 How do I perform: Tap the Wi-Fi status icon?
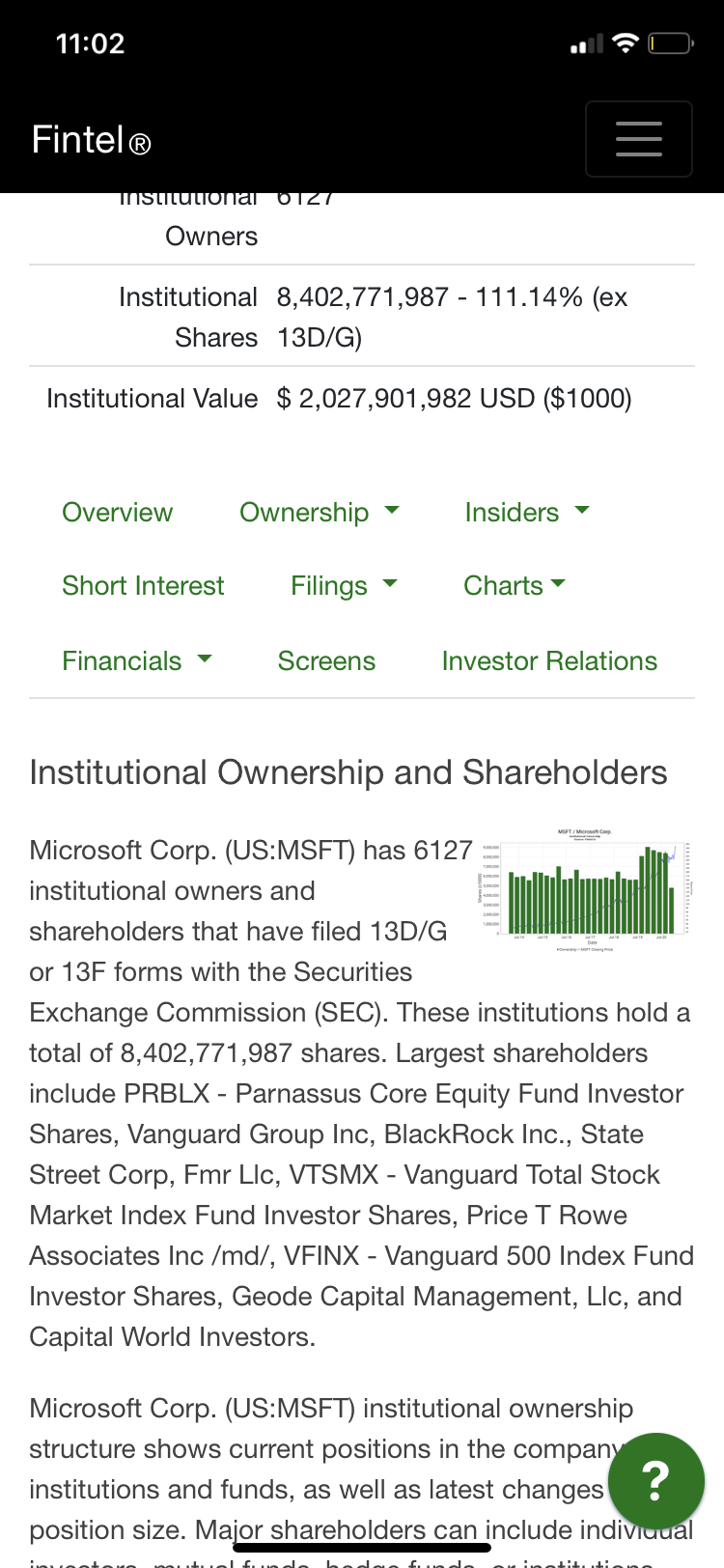click(626, 43)
